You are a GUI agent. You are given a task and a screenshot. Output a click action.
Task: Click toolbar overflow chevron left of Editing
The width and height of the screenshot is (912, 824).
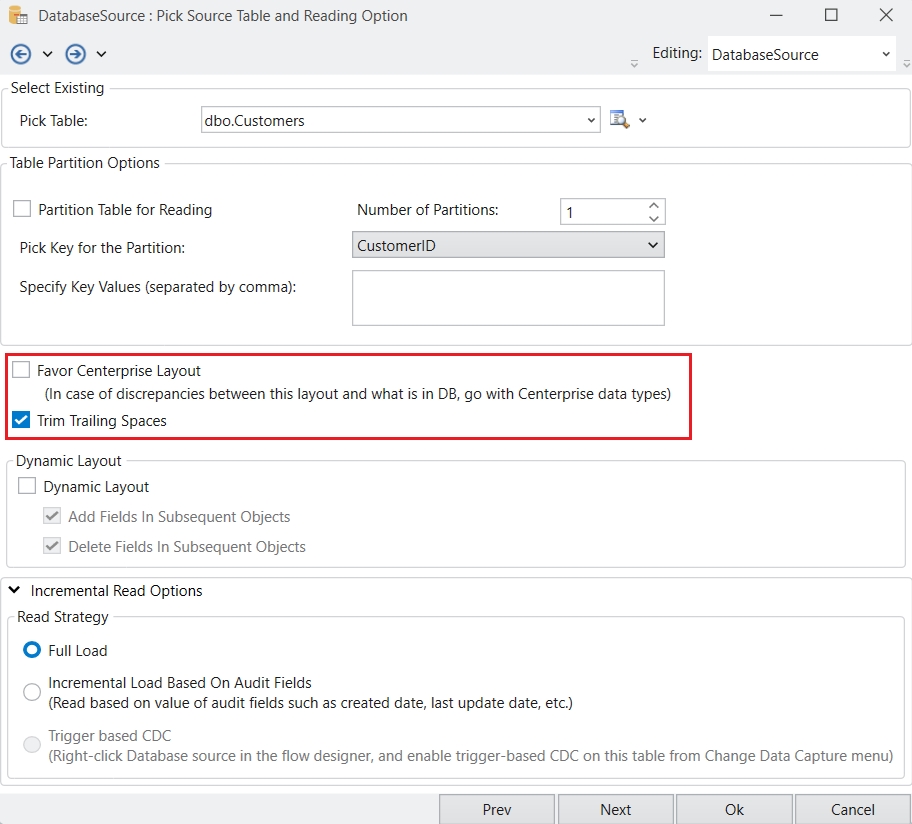pos(634,63)
